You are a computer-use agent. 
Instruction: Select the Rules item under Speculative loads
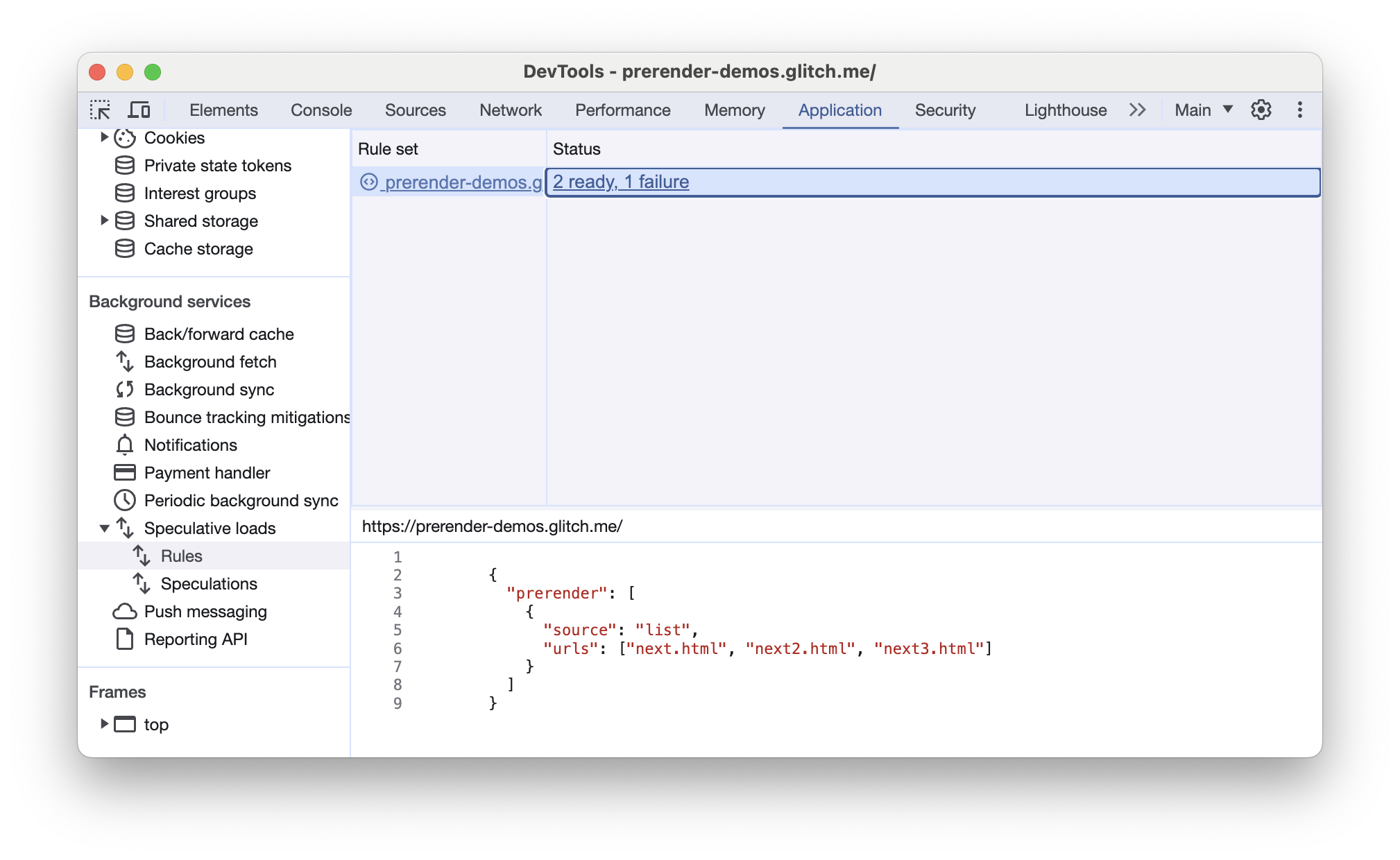180,556
